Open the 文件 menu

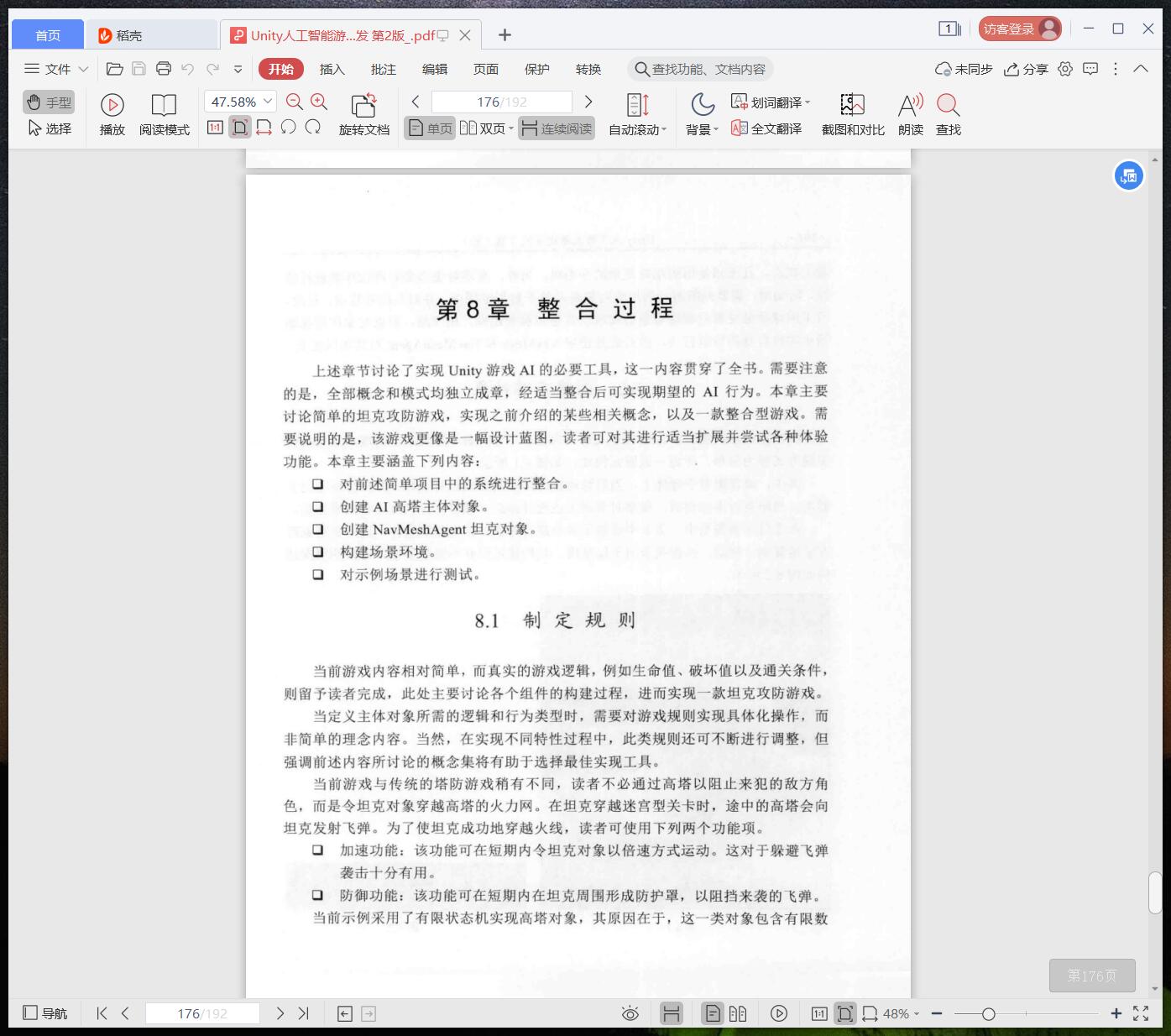coord(49,69)
